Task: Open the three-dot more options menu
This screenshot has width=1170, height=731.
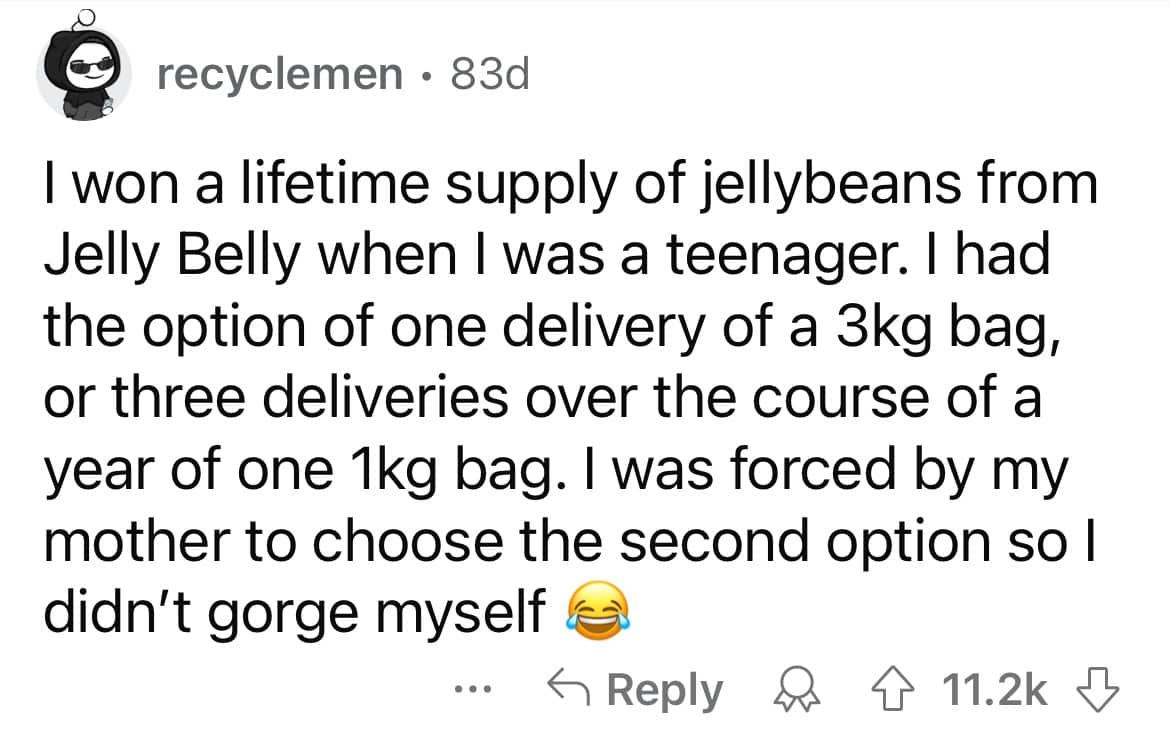Action: (468, 691)
